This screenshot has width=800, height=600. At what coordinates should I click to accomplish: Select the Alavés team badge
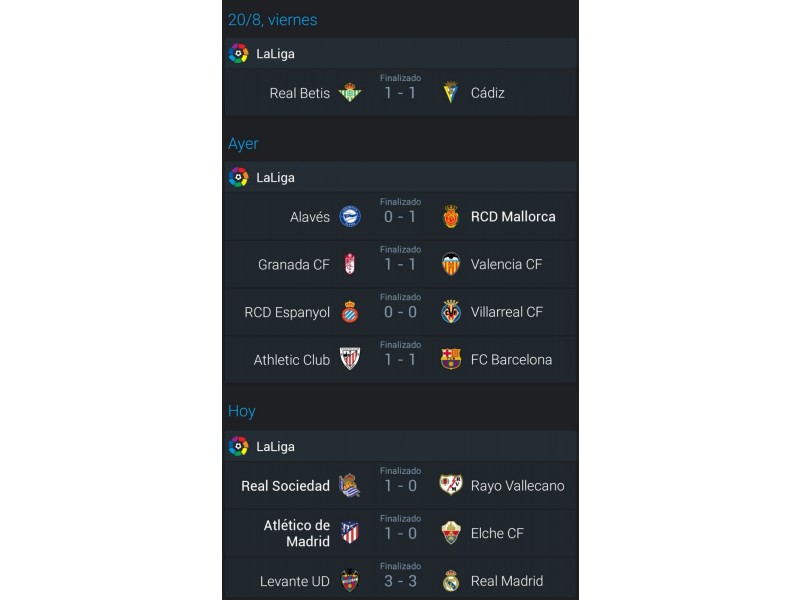pyautogui.click(x=350, y=216)
